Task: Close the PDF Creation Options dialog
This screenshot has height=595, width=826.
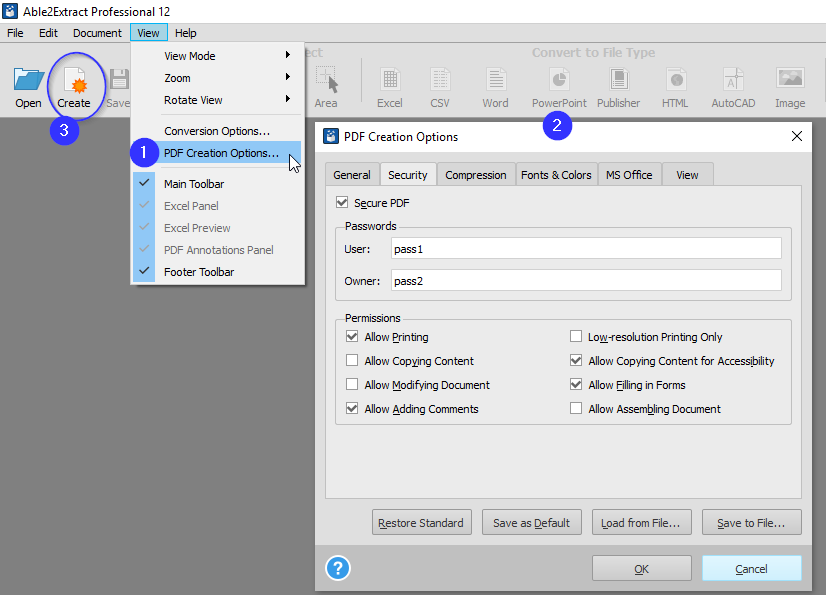Action: click(x=796, y=136)
